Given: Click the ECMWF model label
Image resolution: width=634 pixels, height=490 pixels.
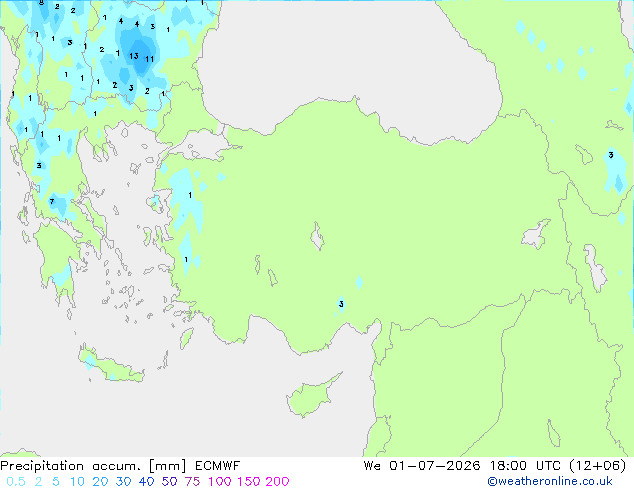Looking at the screenshot, I should click(x=218, y=466).
